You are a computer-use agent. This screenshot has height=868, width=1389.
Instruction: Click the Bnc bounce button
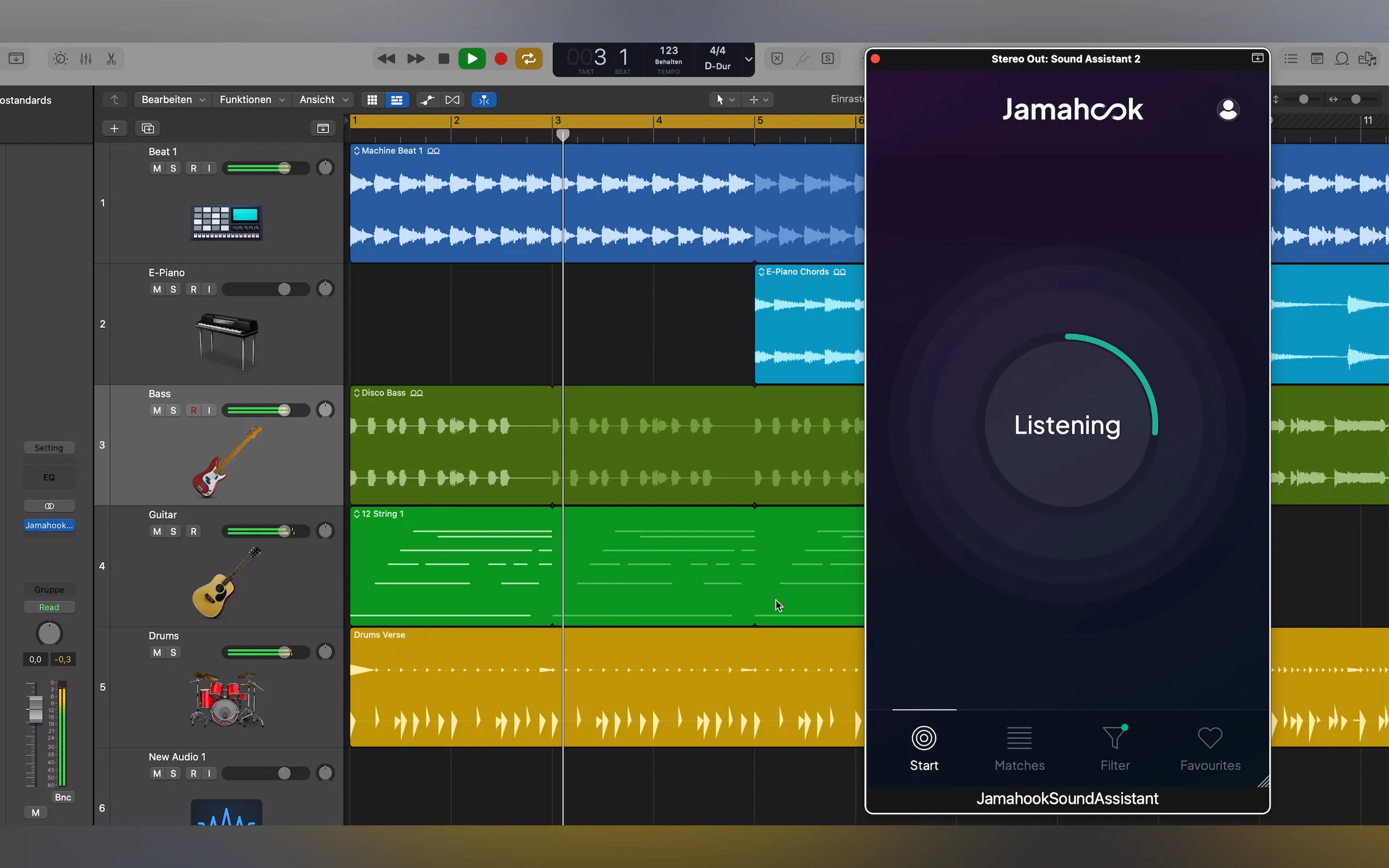tap(62, 797)
